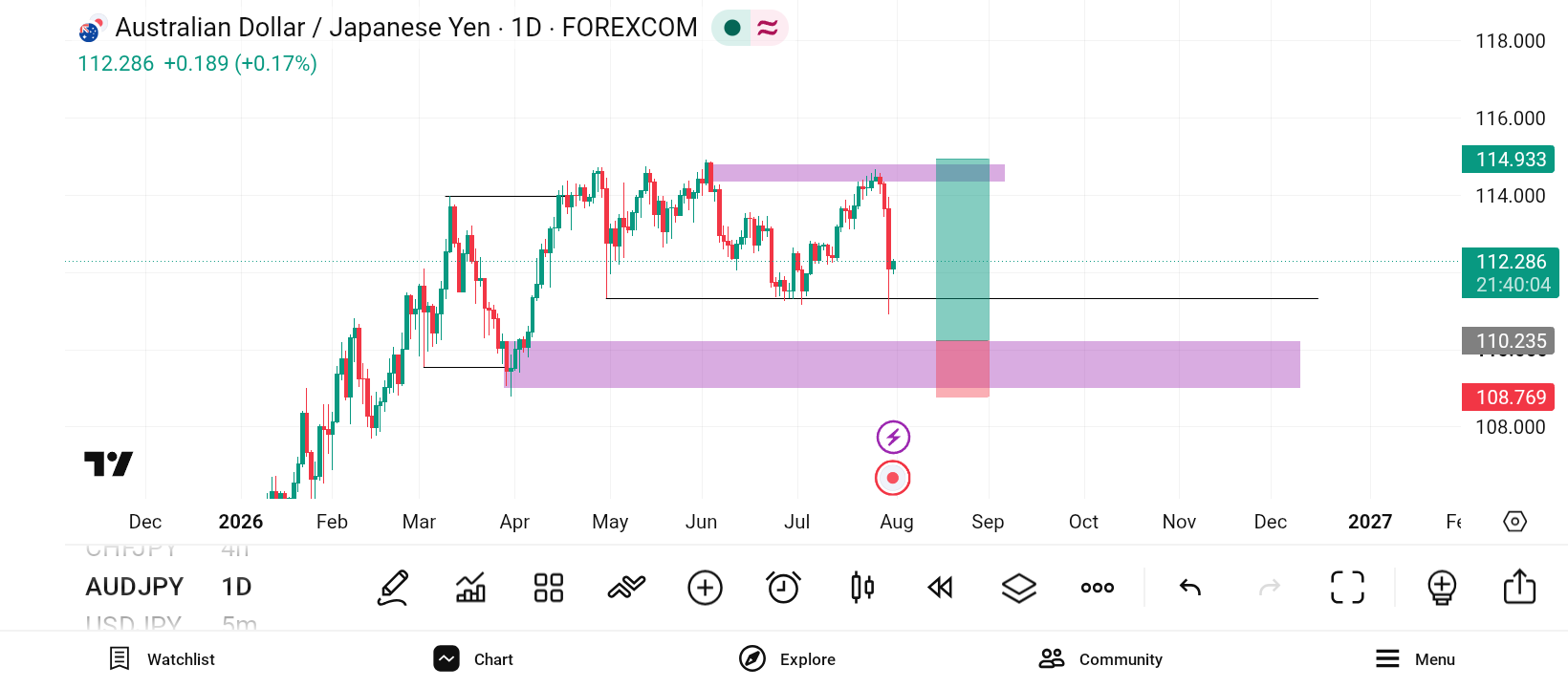Start bar replay with rewind icon
This screenshot has height=688, width=1568.
pos(941,588)
